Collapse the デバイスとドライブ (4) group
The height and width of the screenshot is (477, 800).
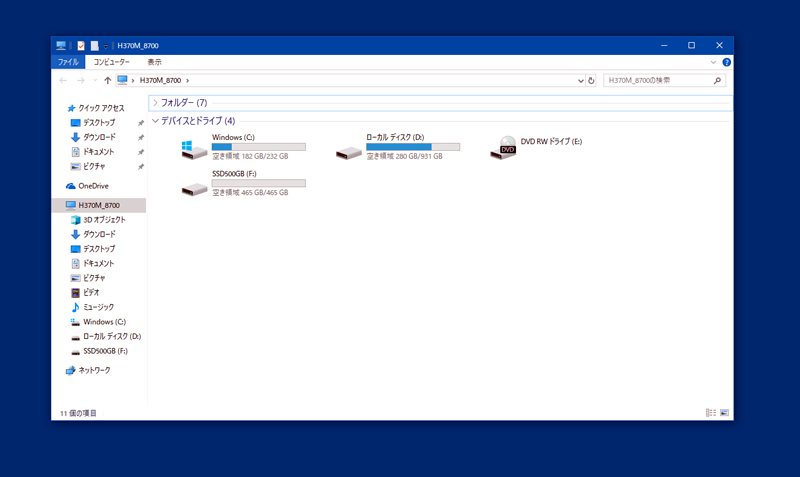(x=155, y=121)
